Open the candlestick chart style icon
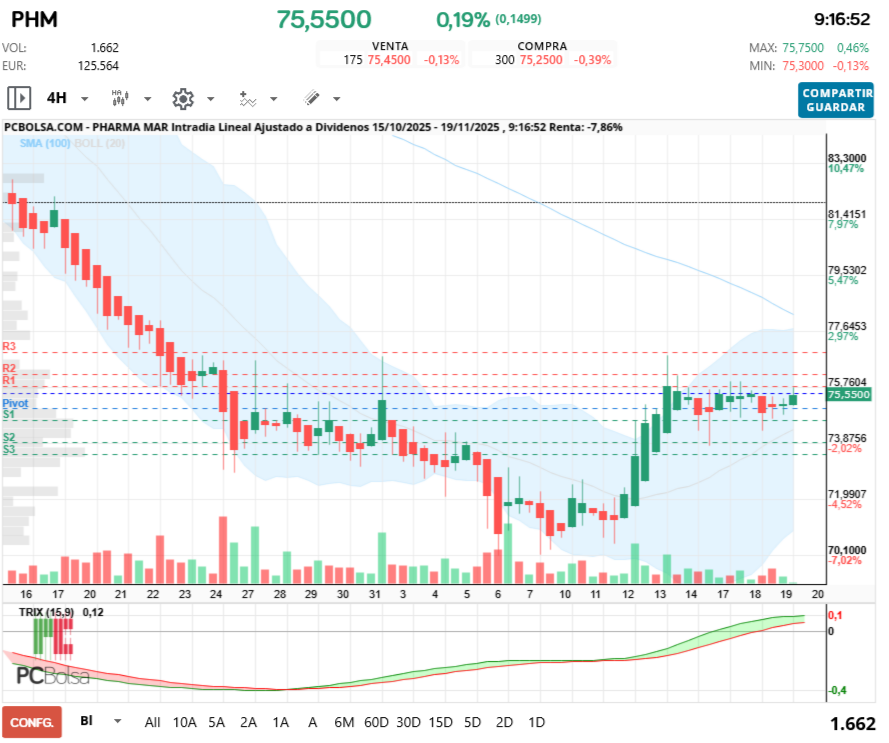 (119, 98)
